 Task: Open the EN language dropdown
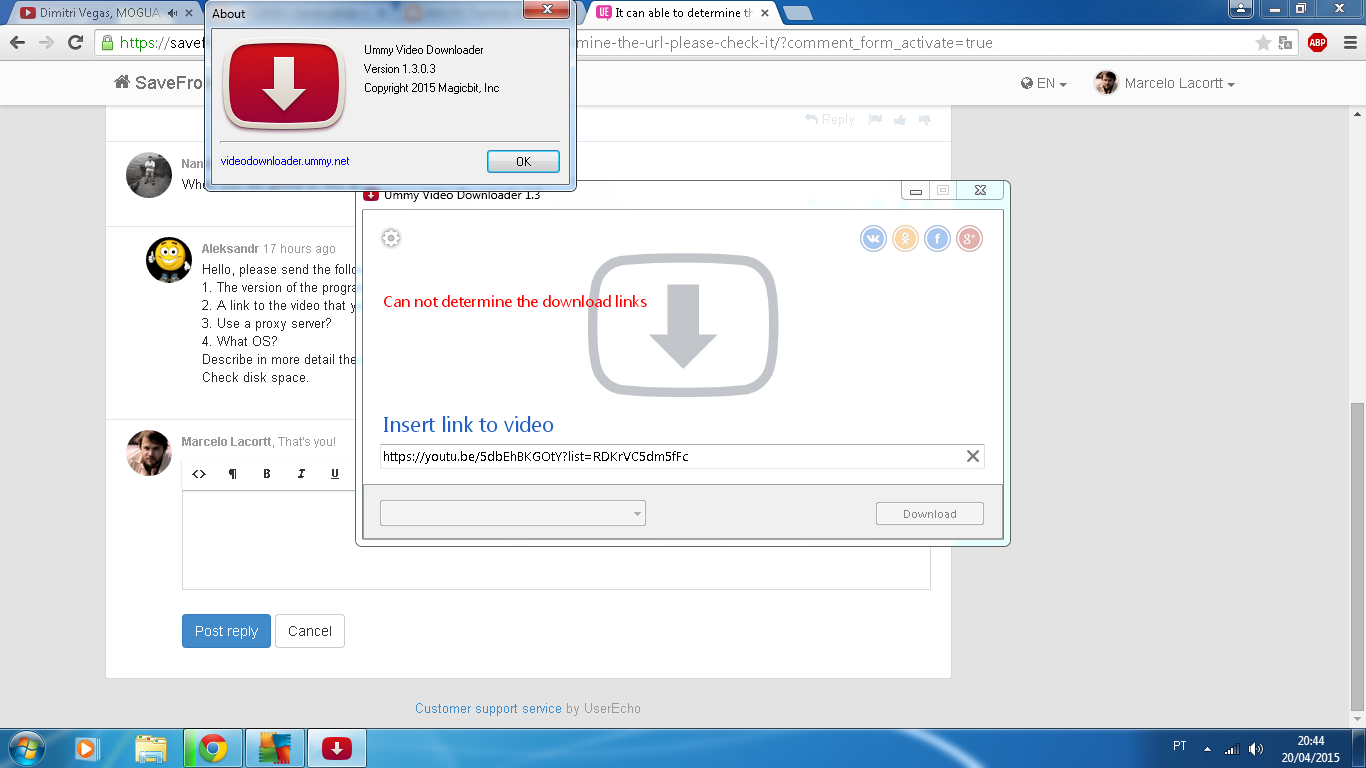coord(1044,84)
